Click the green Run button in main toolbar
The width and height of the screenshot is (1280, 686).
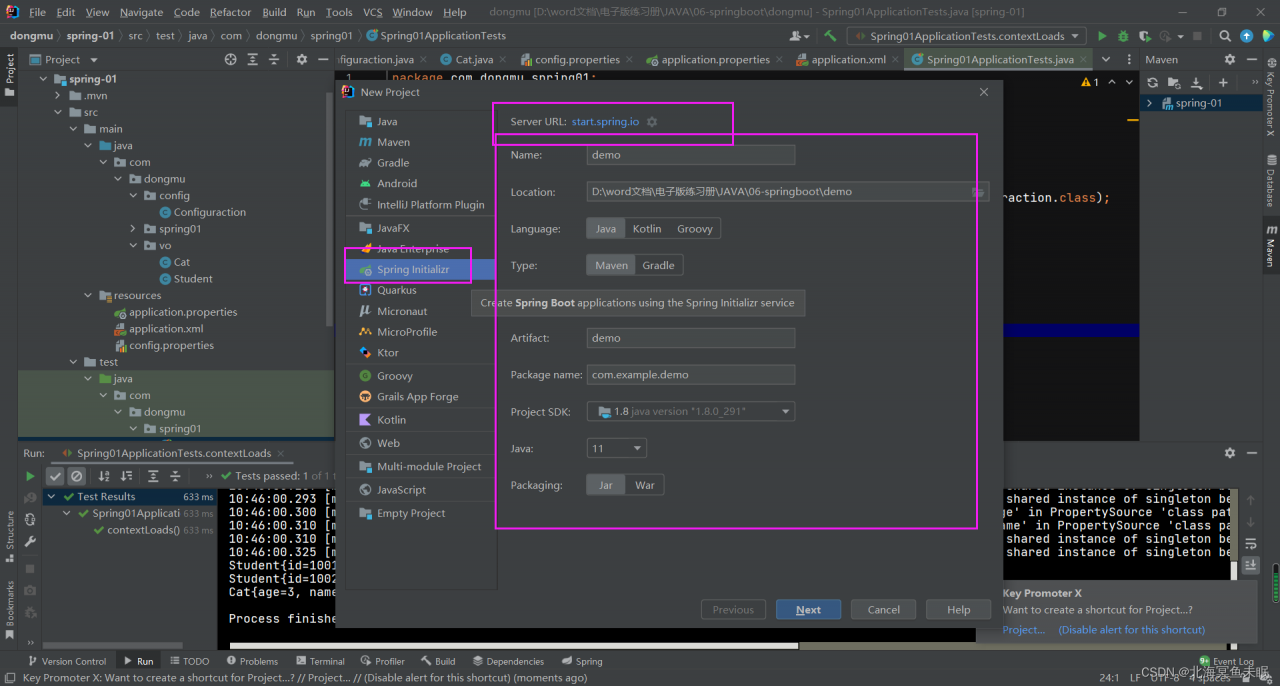pos(1102,36)
